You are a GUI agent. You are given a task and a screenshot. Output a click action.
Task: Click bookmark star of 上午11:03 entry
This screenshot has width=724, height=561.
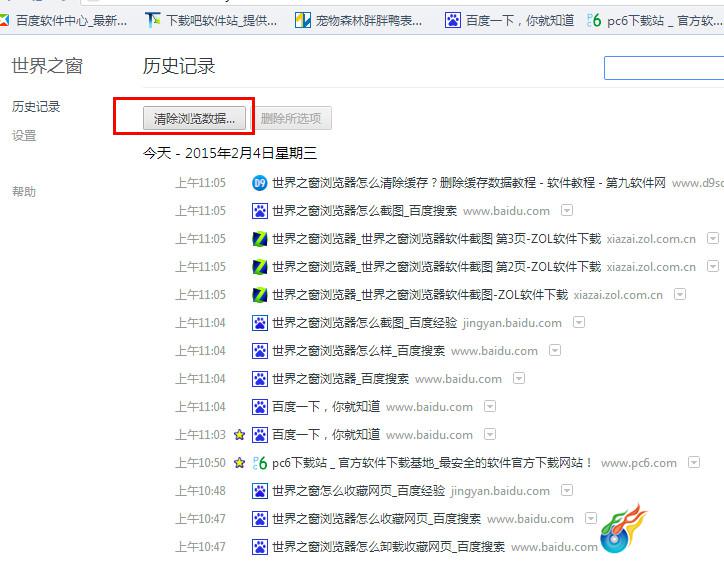[239, 434]
